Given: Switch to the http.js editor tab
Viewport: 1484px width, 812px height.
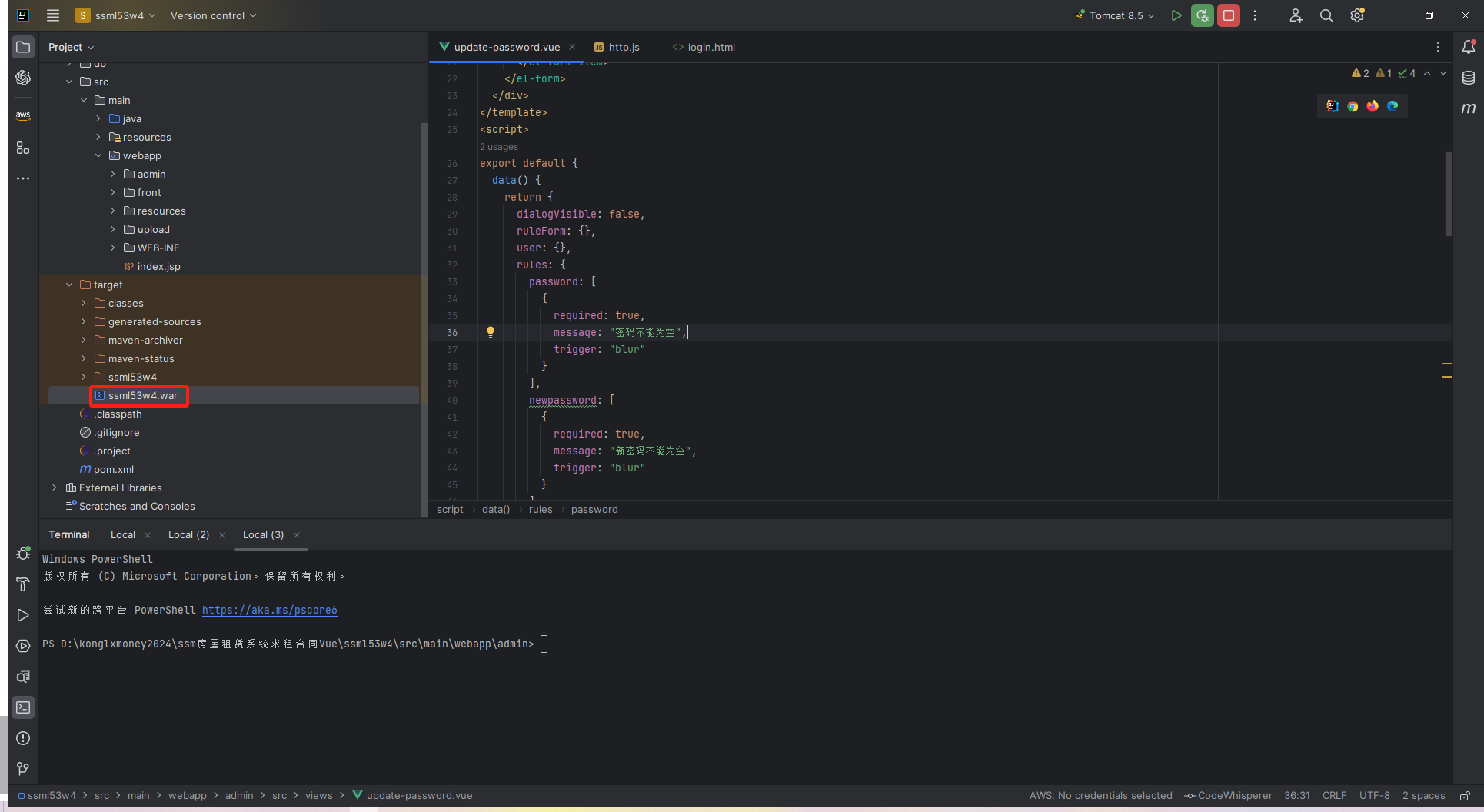Looking at the screenshot, I should (623, 47).
